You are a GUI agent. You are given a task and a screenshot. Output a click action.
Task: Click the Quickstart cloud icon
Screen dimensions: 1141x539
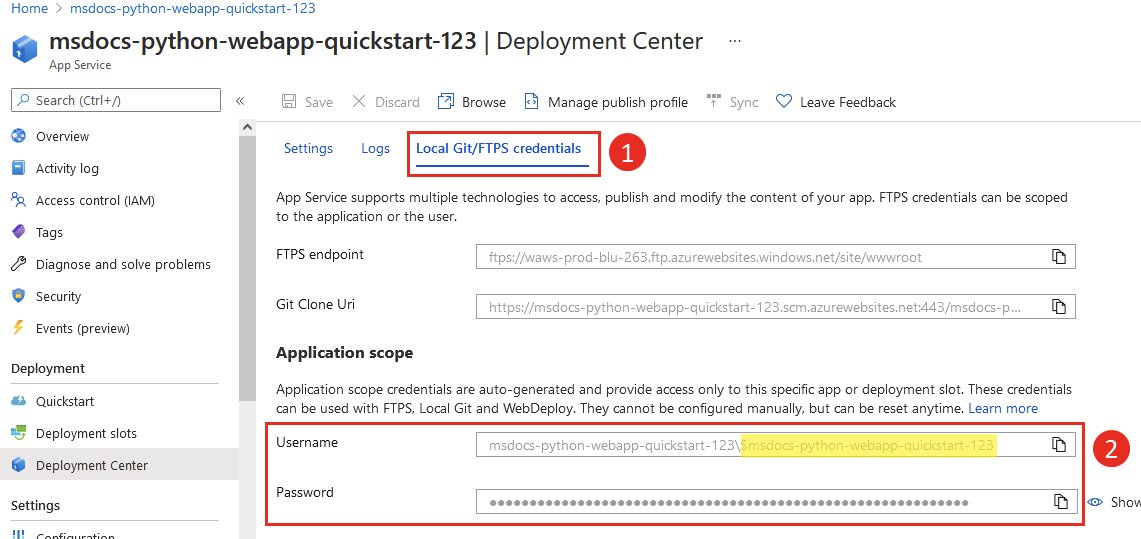(19, 401)
